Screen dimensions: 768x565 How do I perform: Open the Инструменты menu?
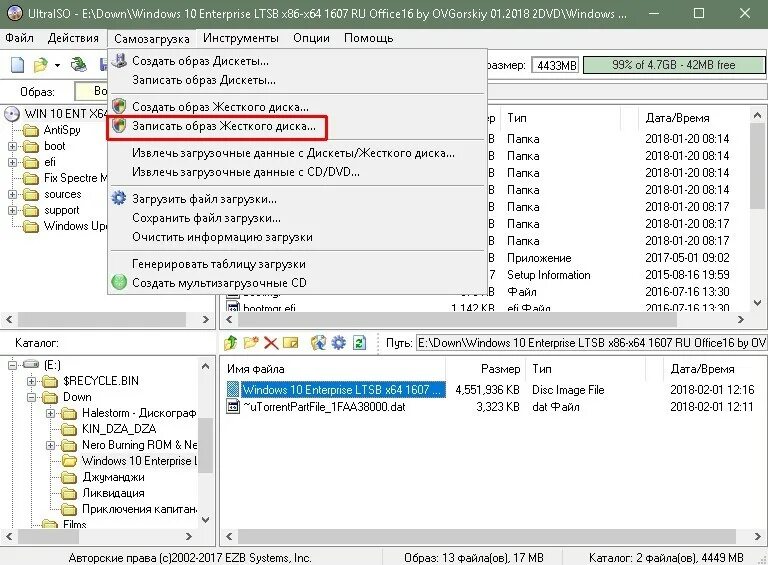(240, 38)
